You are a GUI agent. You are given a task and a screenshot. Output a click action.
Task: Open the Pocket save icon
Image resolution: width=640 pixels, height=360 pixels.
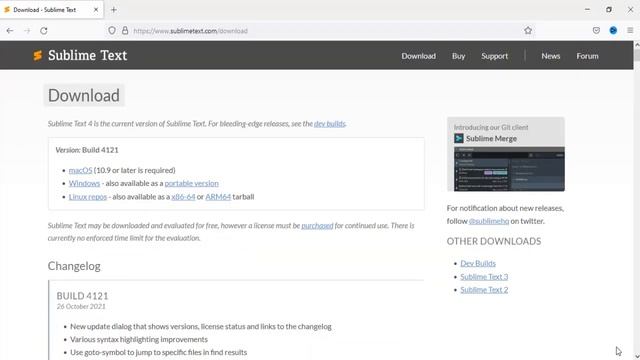[x=596, y=31]
